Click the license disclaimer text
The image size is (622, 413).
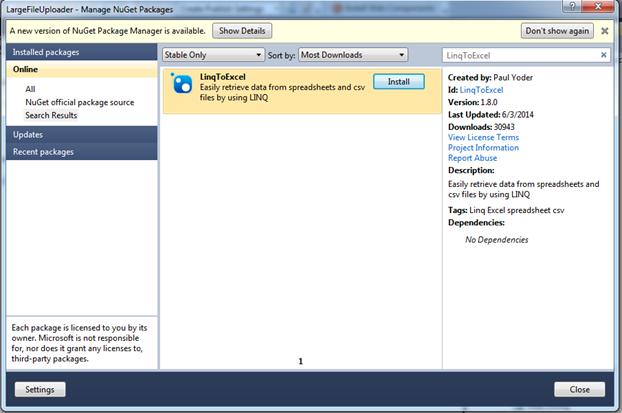(x=79, y=343)
